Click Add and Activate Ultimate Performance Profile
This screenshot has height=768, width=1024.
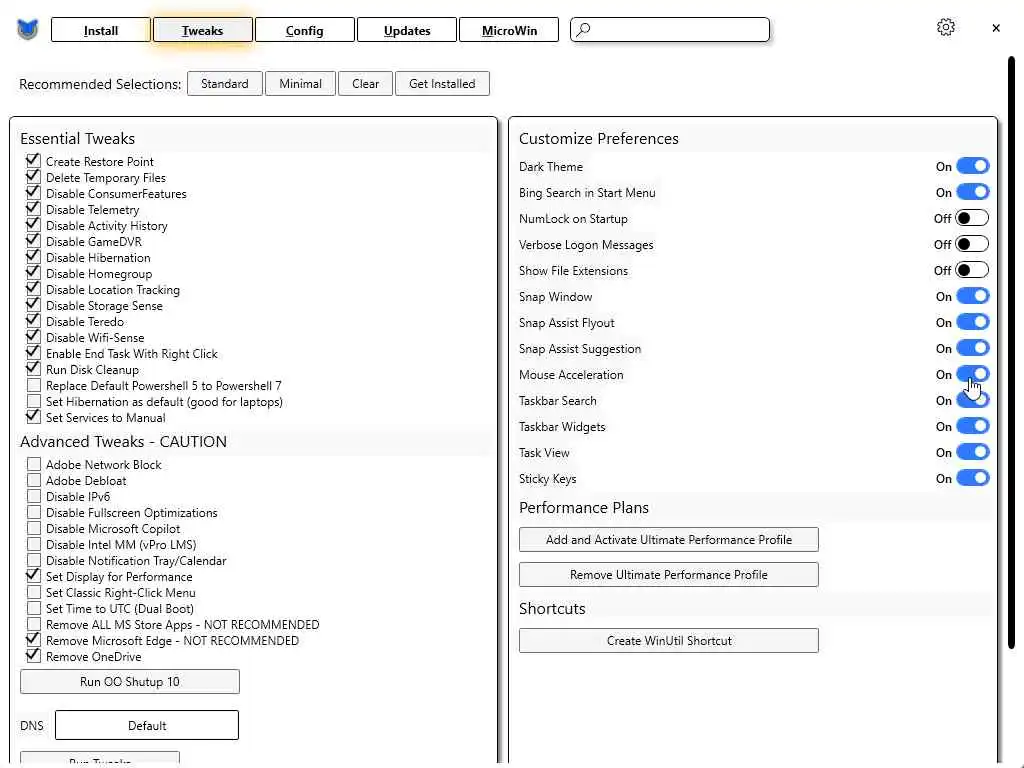coord(669,539)
